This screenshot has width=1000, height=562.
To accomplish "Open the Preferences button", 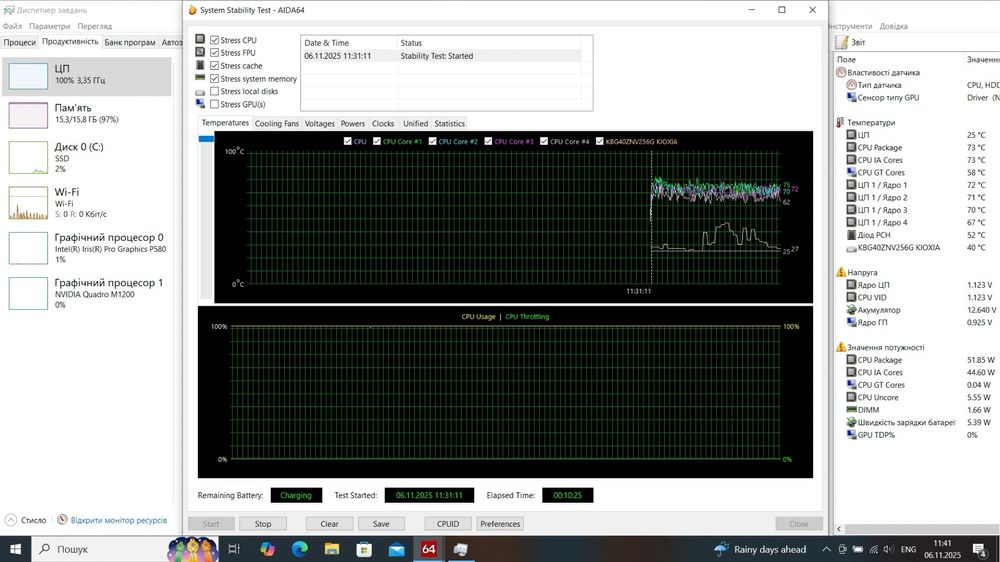I will 500,524.
